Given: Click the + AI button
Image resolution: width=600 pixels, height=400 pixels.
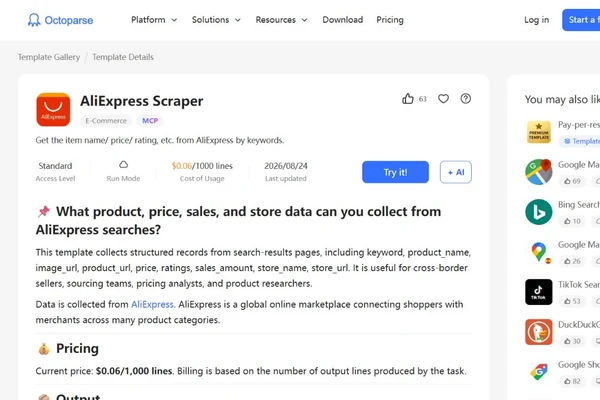Looking at the screenshot, I should pyautogui.click(x=456, y=172).
